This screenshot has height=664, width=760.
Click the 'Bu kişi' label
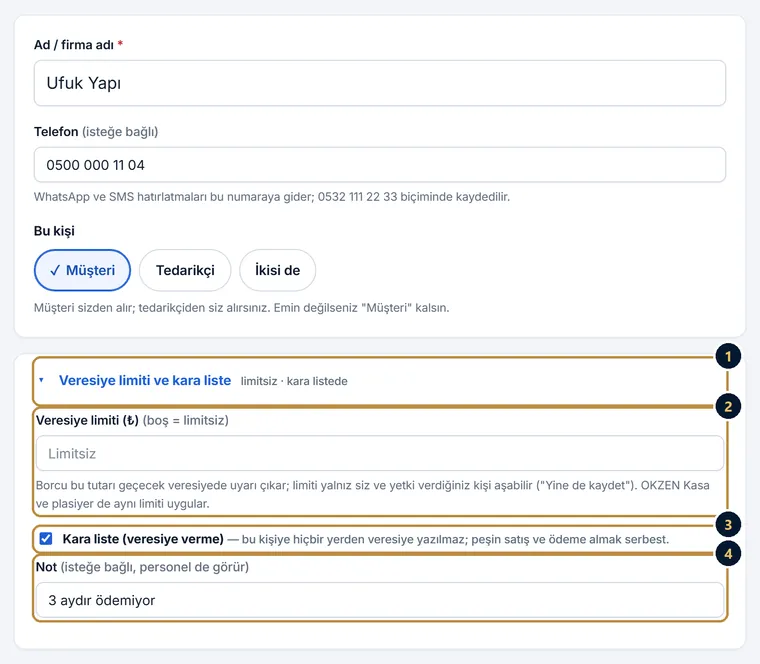tap(54, 231)
